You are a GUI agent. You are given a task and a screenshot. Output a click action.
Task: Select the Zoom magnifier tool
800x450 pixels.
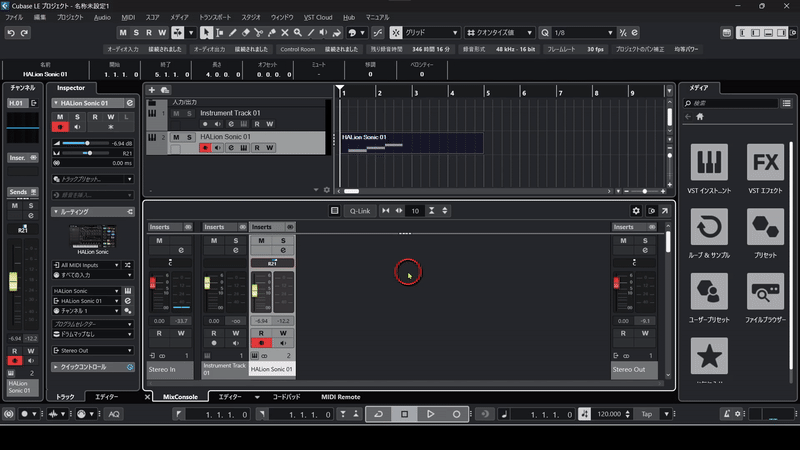click(297, 33)
